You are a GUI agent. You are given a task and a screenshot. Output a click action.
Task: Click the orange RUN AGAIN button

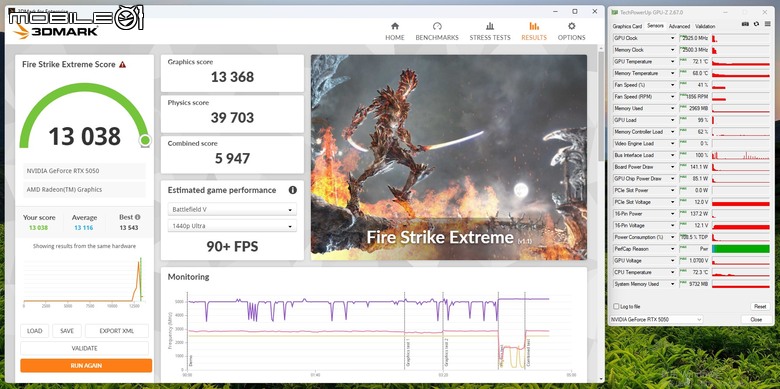pyautogui.click(x=86, y=366)
